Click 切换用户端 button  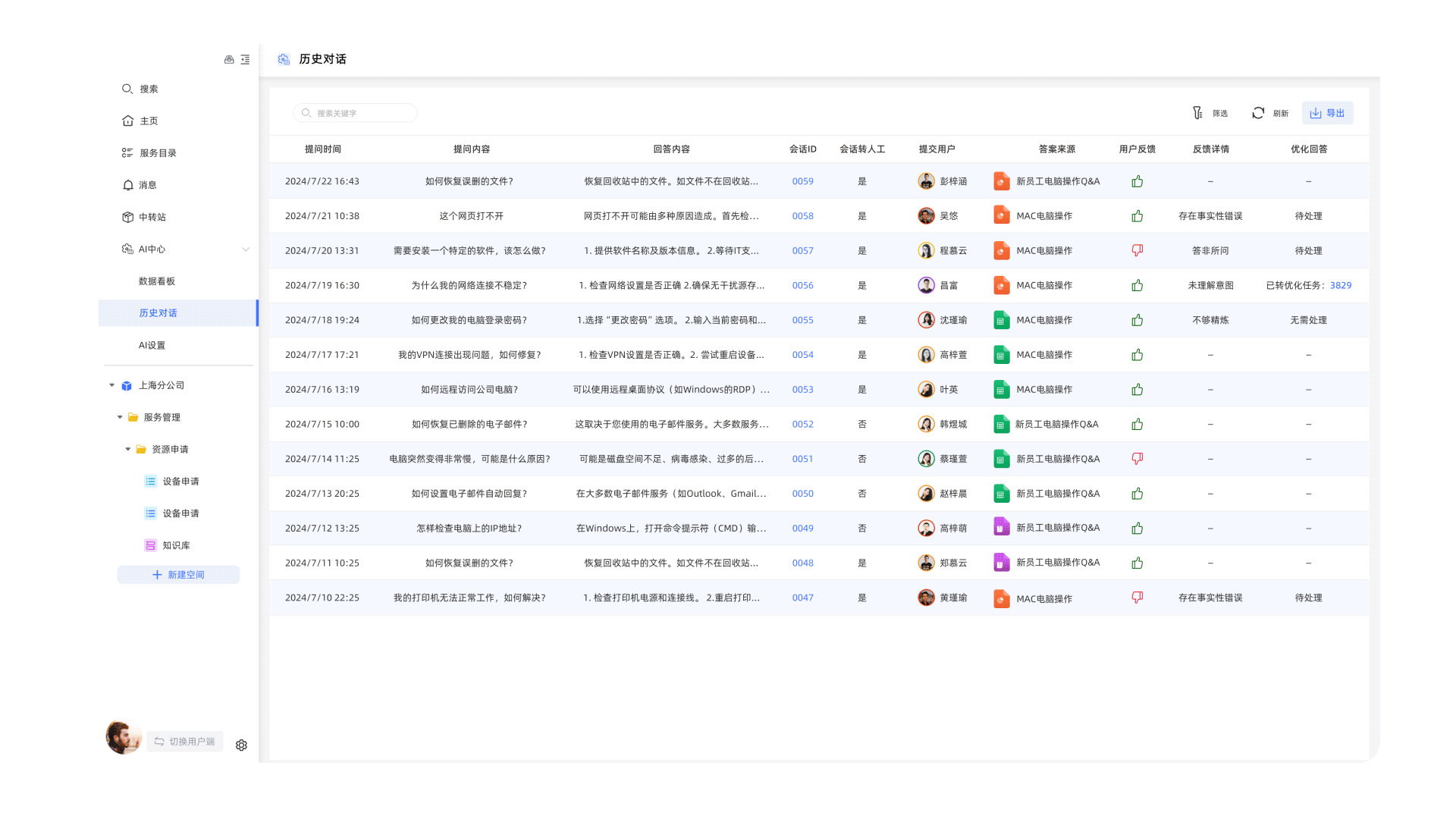tap(185, 742)
